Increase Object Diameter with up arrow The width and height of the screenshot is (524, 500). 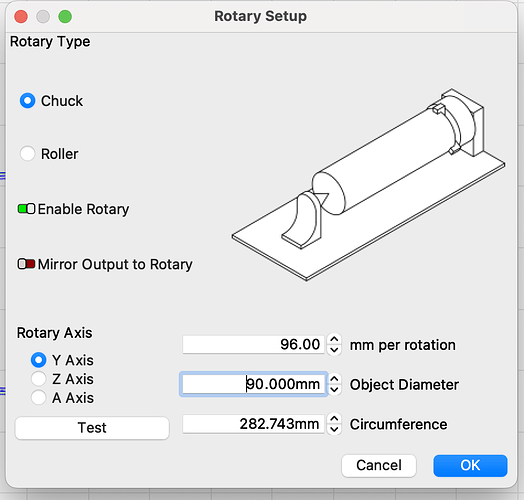point(334,379)
